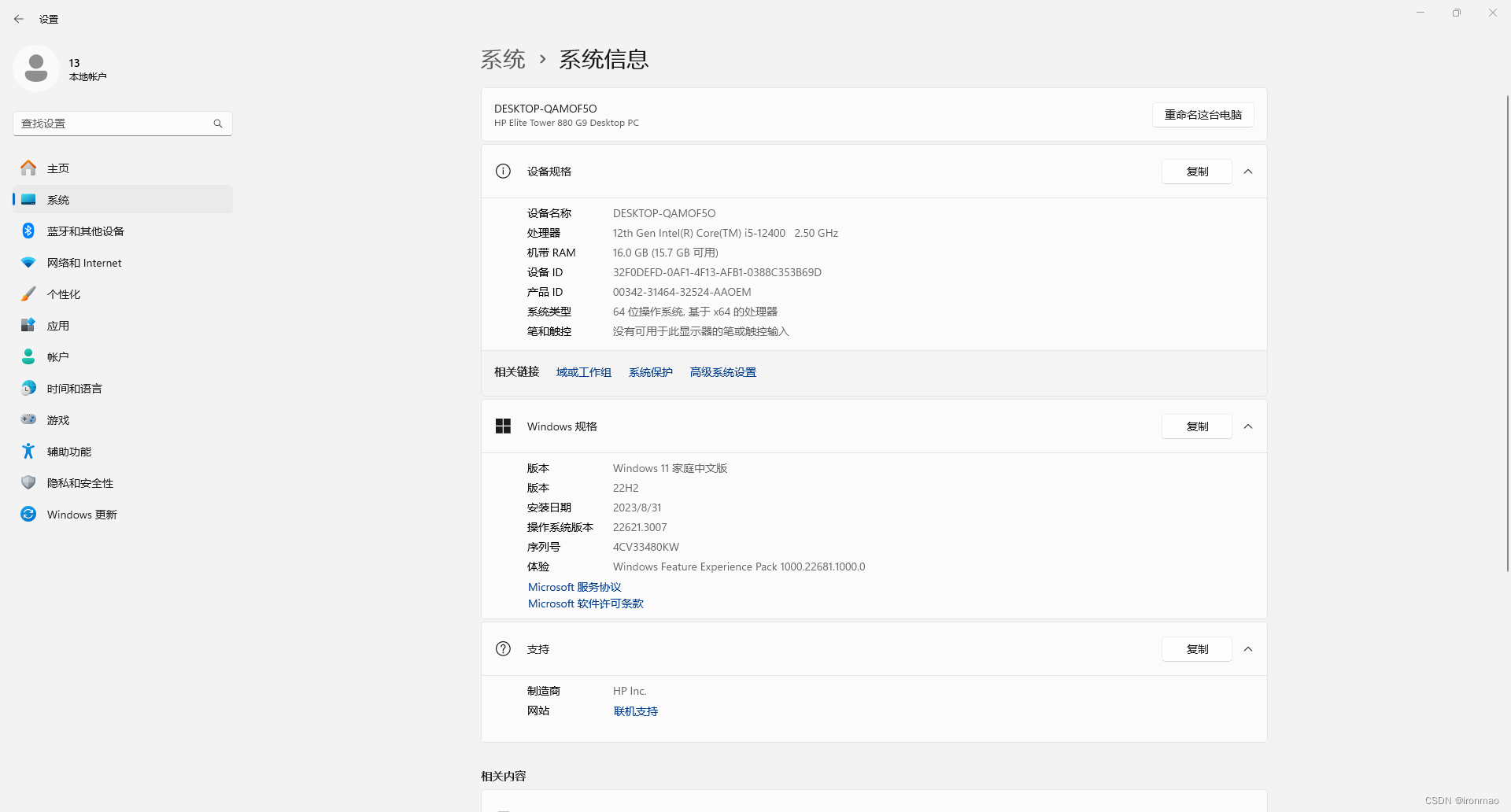Image resolution: width=1511 pixels, height=812 pixels.
Task: Click the search magnifier icon
Action: click(x=218, y=124)
